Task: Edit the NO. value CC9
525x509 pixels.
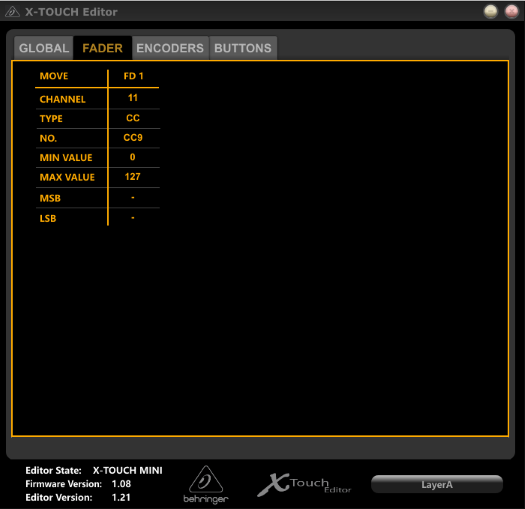Action: (133, 138)
